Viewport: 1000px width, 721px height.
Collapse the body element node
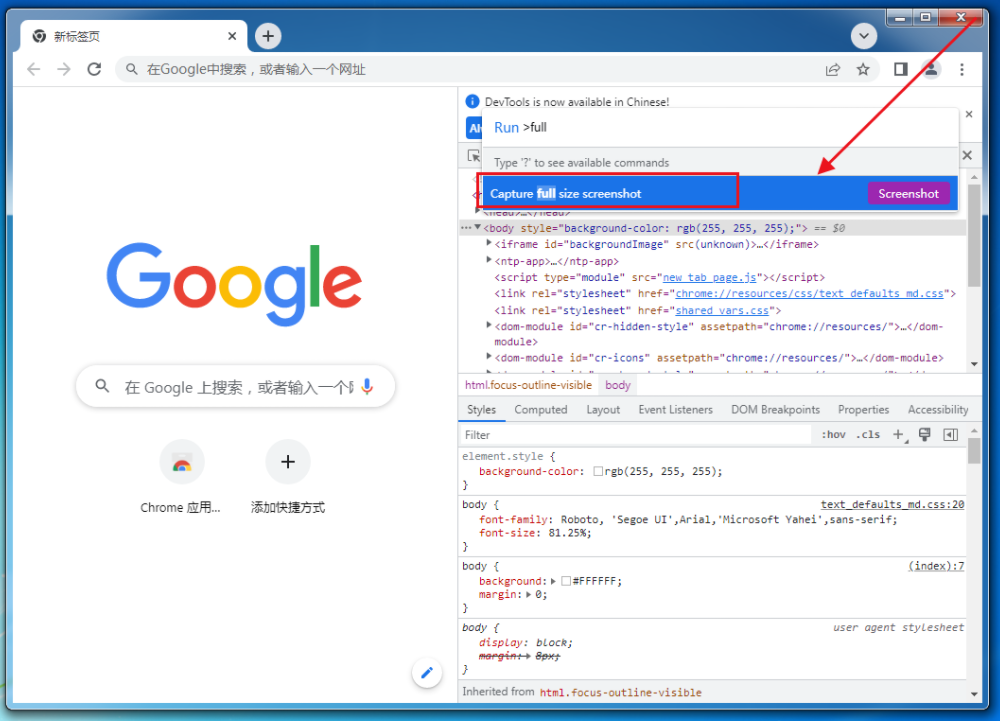pos(478,228)
